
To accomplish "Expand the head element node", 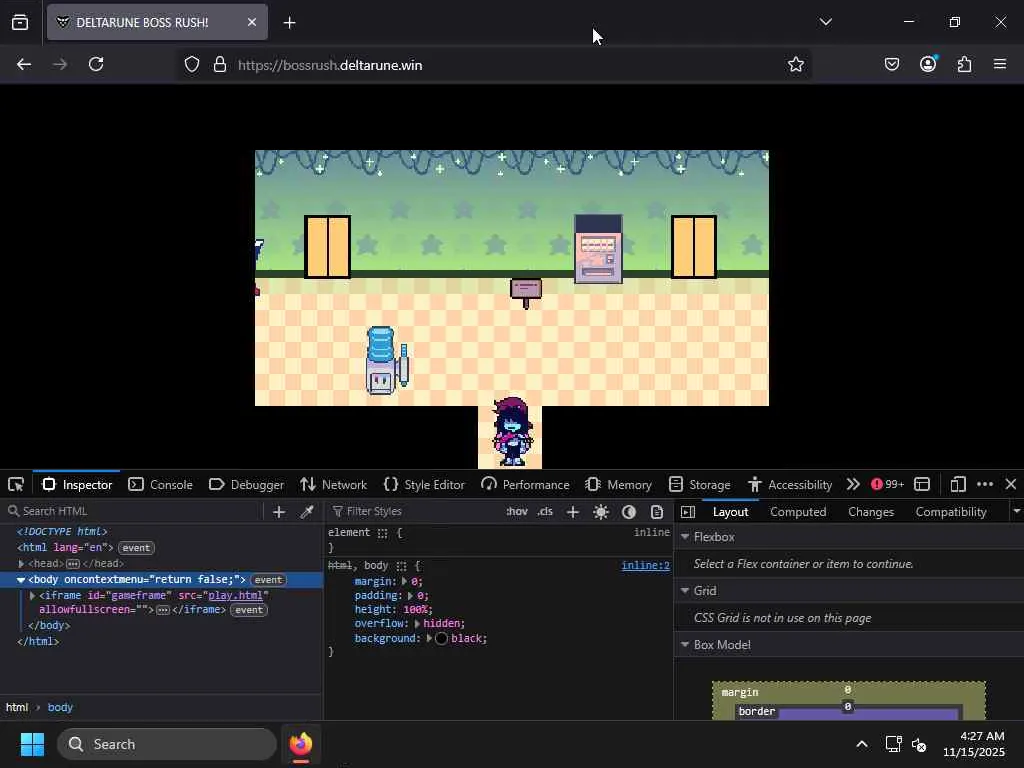I will [22, 564].
